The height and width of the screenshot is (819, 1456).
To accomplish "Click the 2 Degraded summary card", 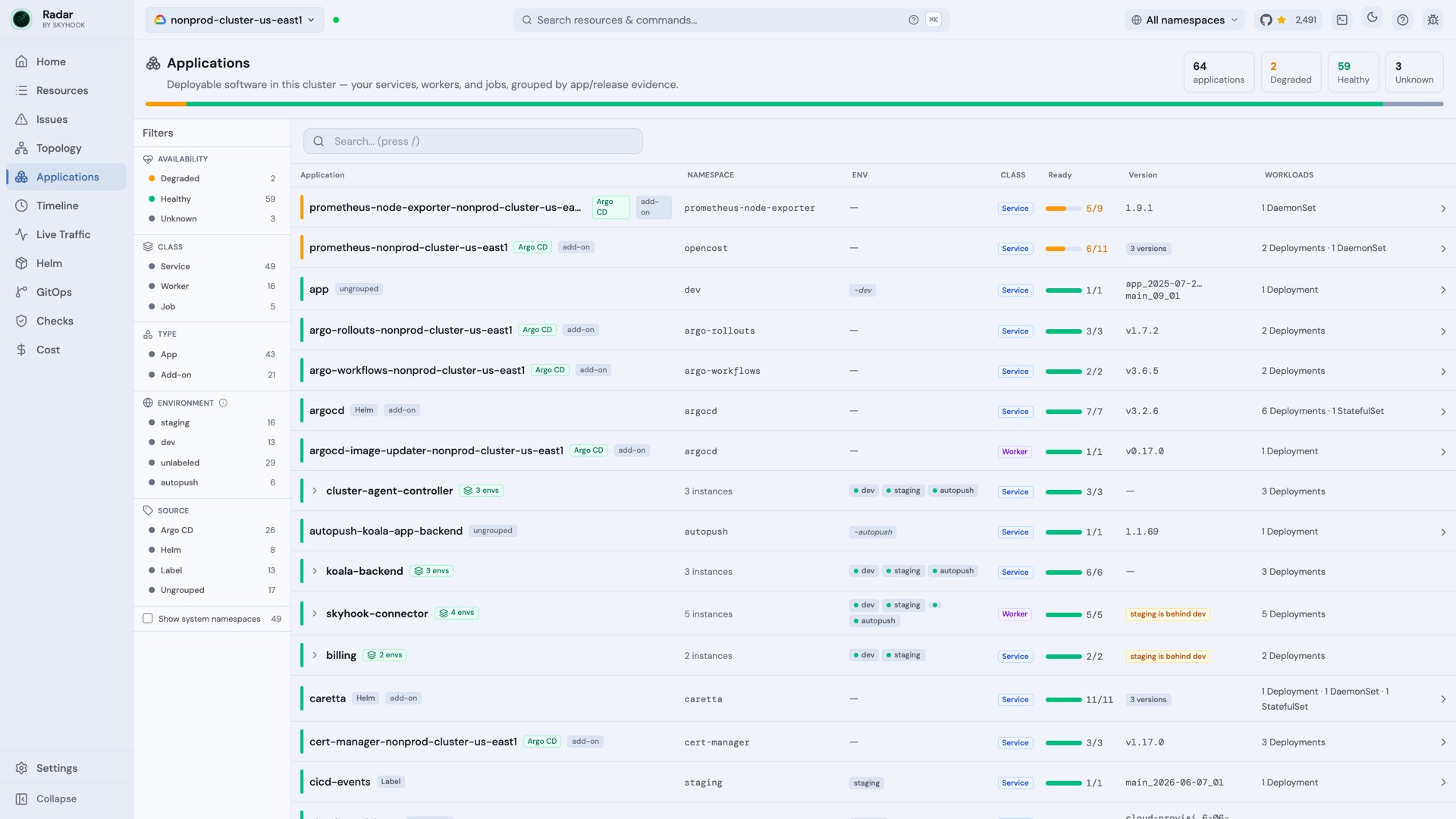I will 1291,72.
